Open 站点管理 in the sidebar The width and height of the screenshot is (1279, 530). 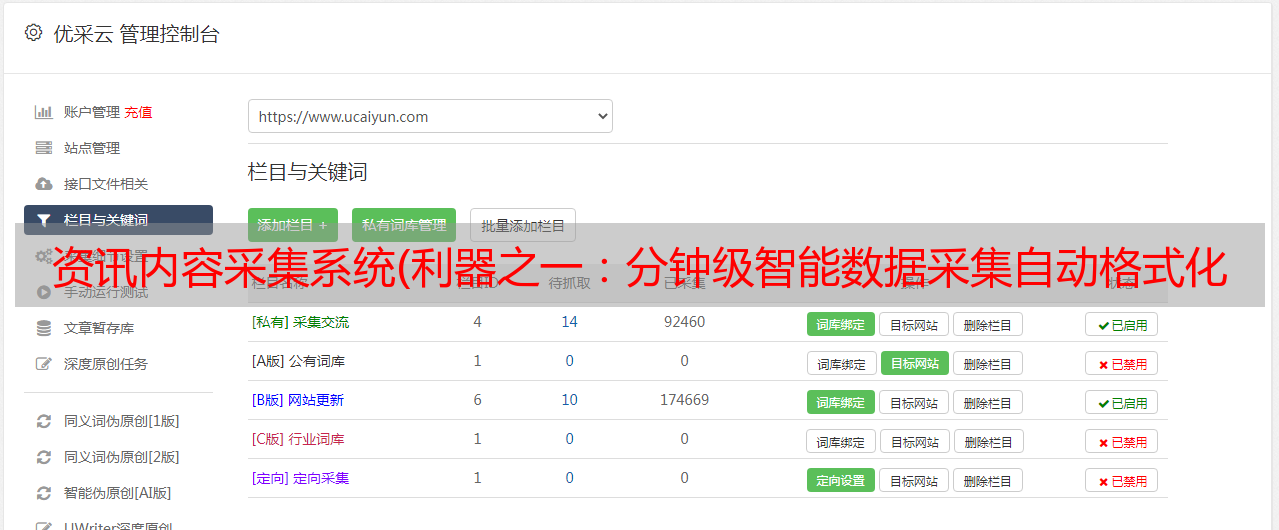tap(92, 148)
